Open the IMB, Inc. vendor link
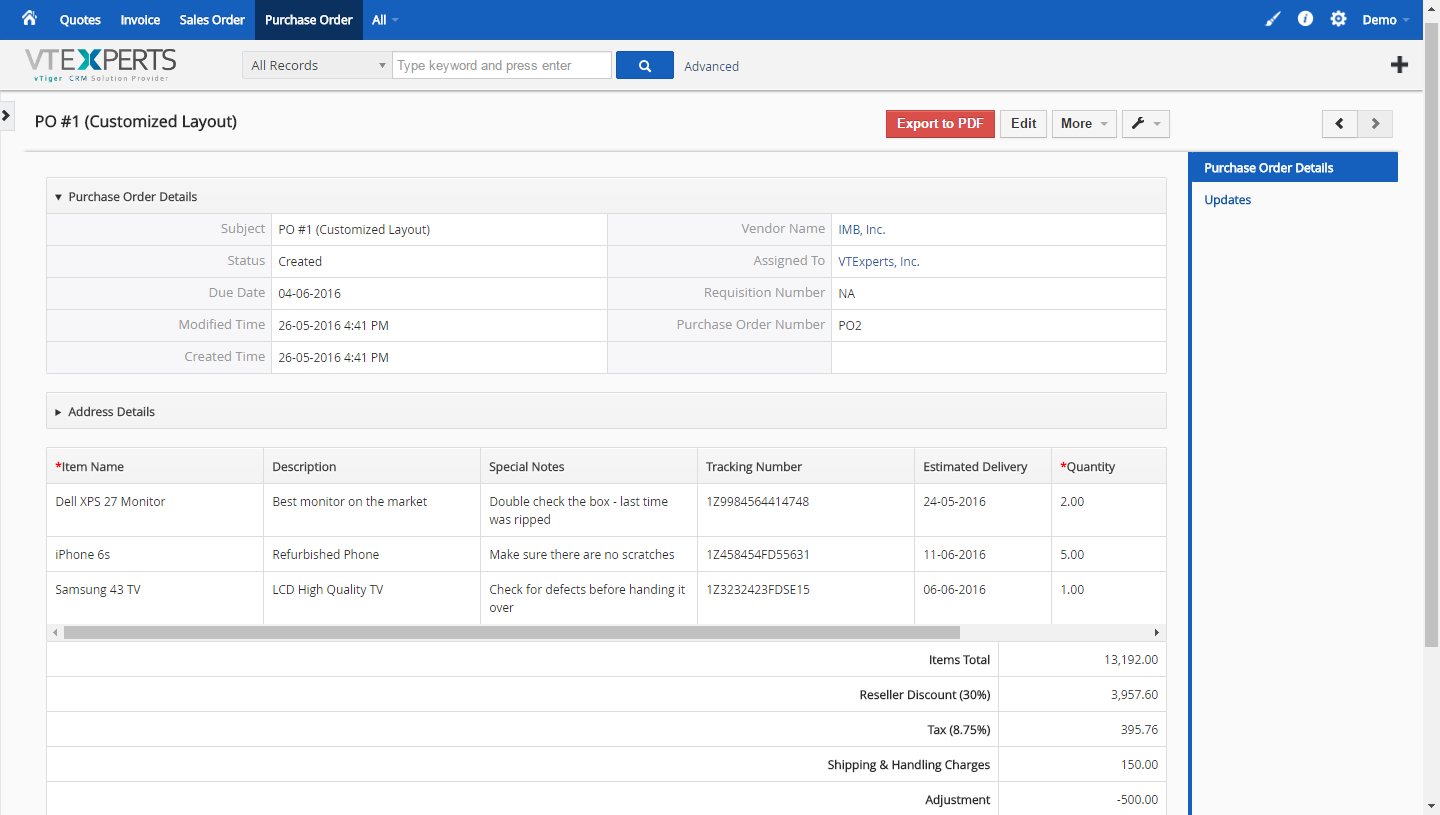The width and height of the screenshot is (1440, 815). point(862,230)
